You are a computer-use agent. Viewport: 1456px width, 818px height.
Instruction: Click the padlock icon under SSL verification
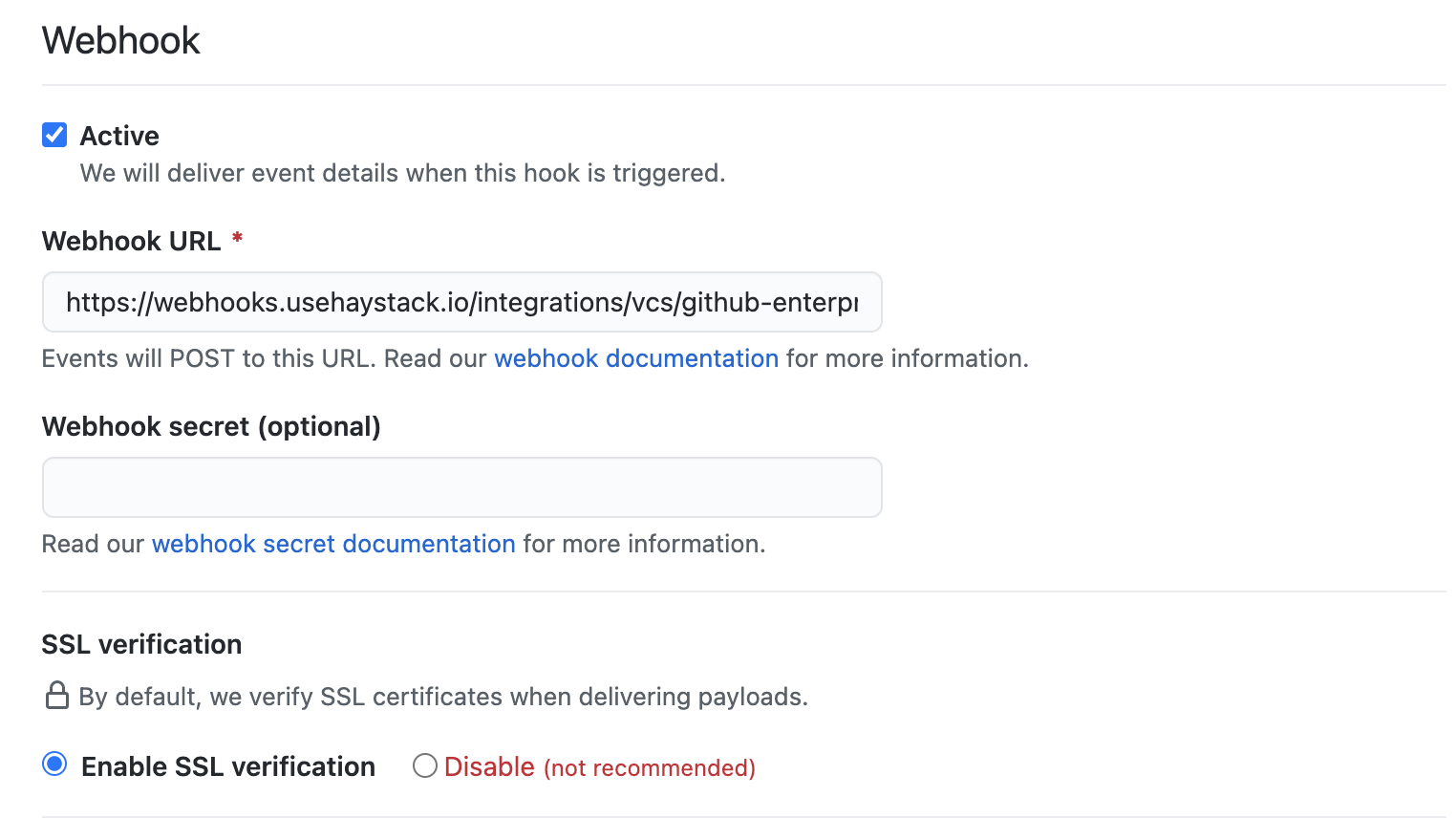pos(57,696)
